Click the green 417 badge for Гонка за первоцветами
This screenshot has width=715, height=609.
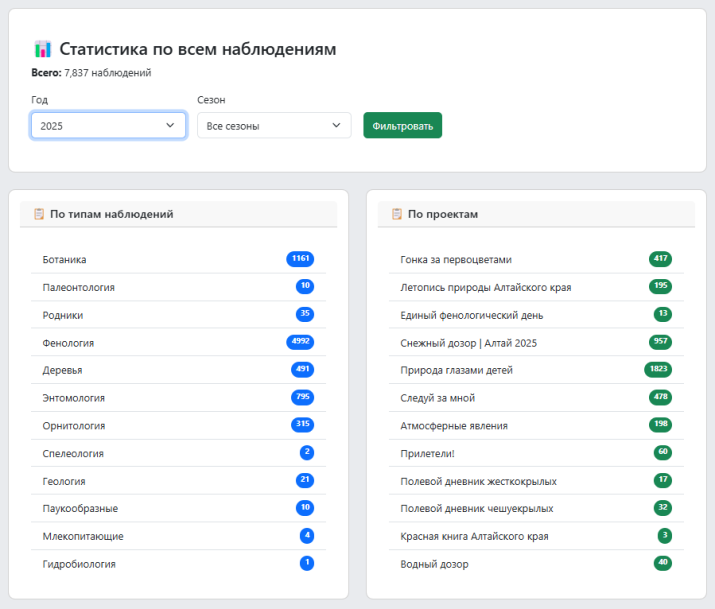pyautogui.click(x=660, y=259)
